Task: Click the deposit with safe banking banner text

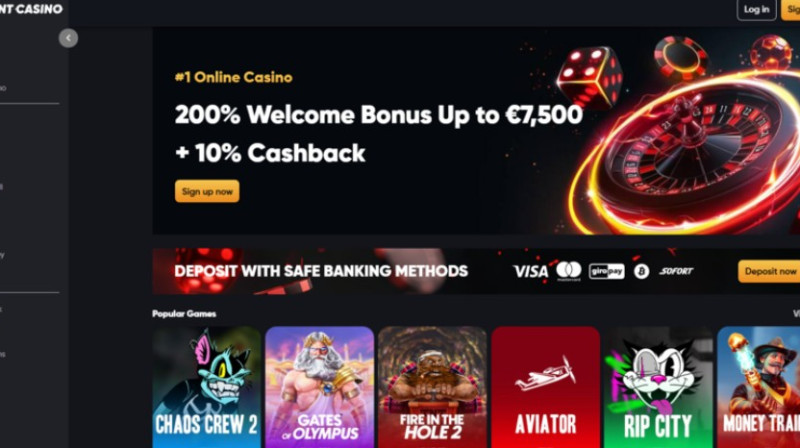Action: pos(321,271)
